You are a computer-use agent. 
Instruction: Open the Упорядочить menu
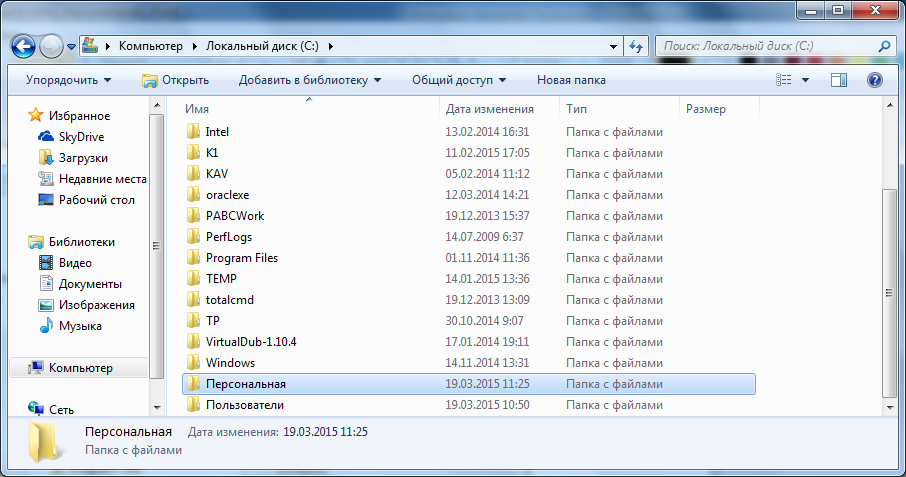[68, 80]
